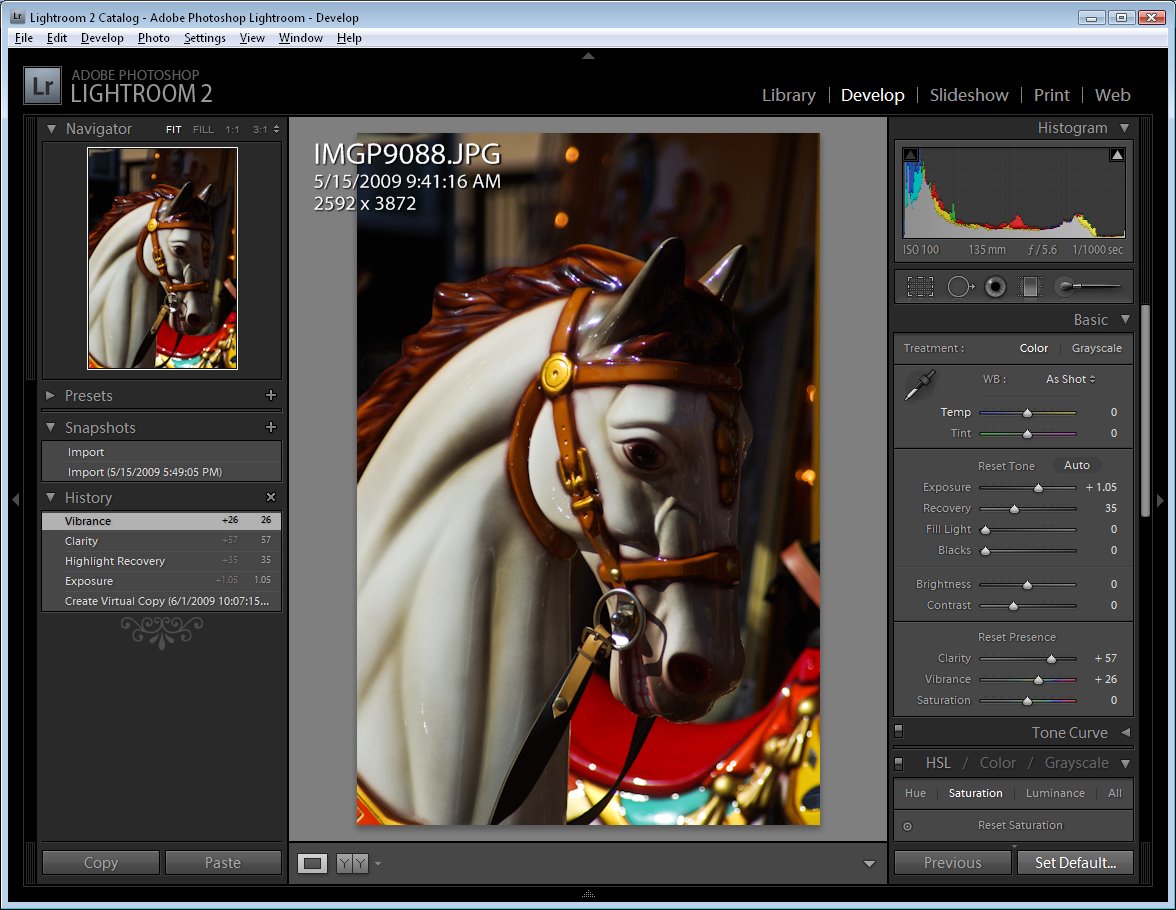This screenshot has height=910, width=1176.
Task: Show the filmstrip at the bottom edge
Action: [x=588, y=893]
